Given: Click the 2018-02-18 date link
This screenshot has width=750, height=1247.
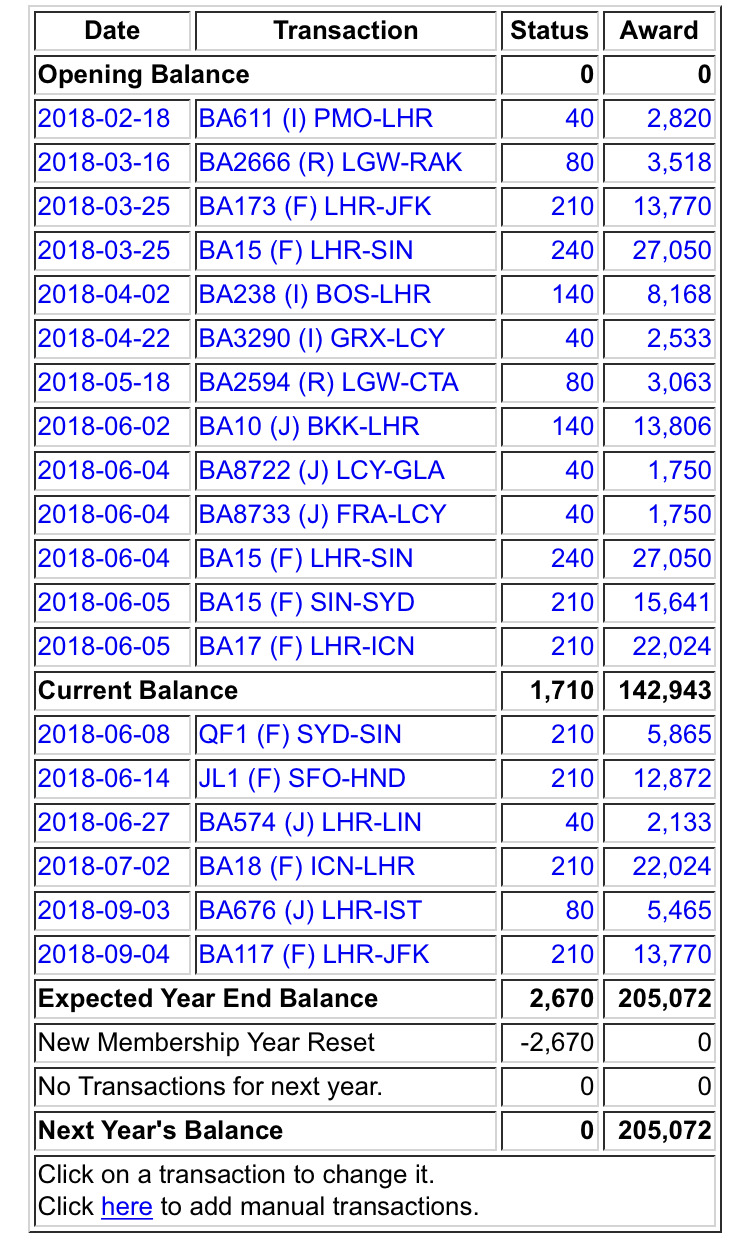Looking at the screenshot, I should point(104,119).
